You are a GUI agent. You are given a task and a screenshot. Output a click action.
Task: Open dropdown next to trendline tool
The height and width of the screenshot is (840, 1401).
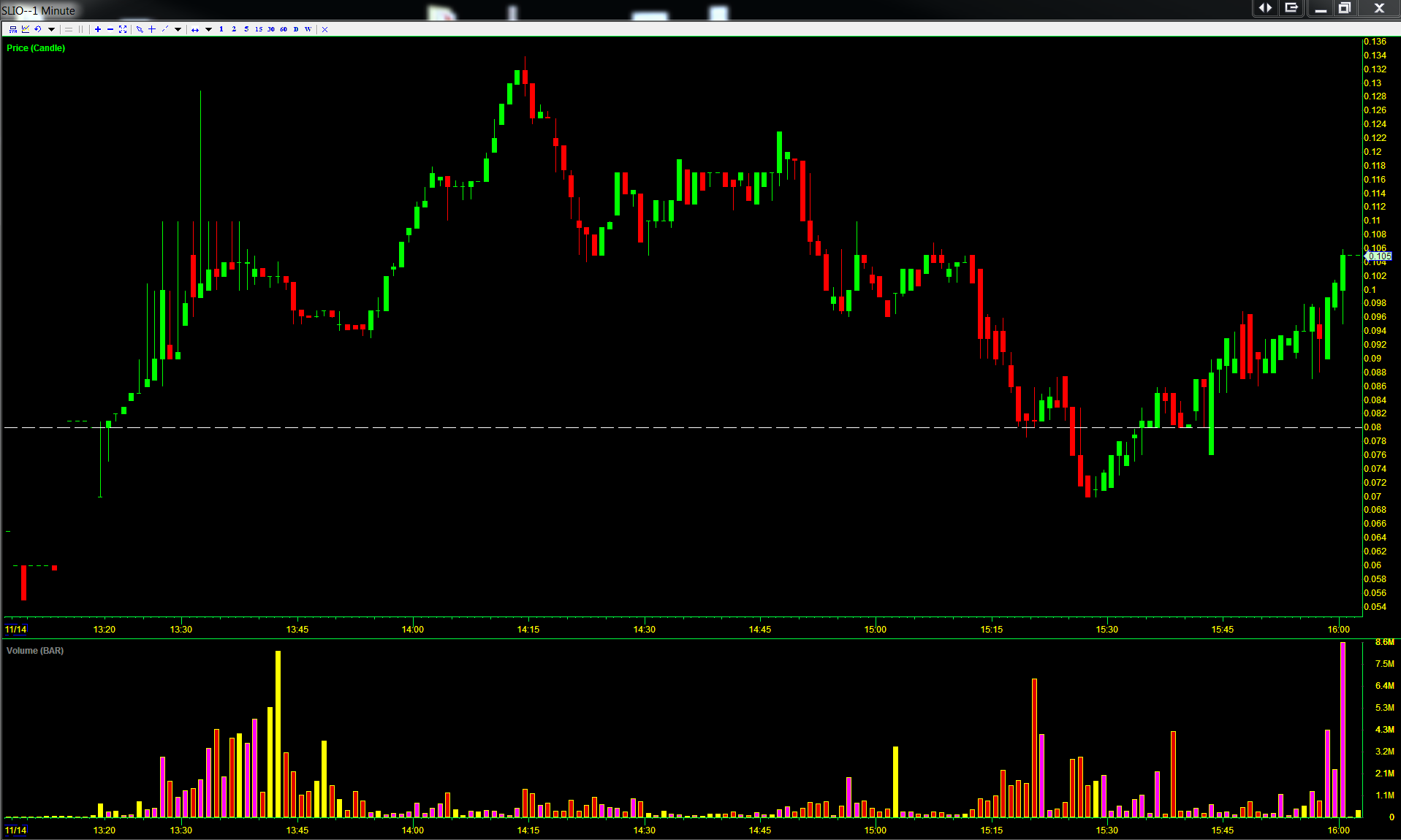pyautogui.click(x=178, y=29)
